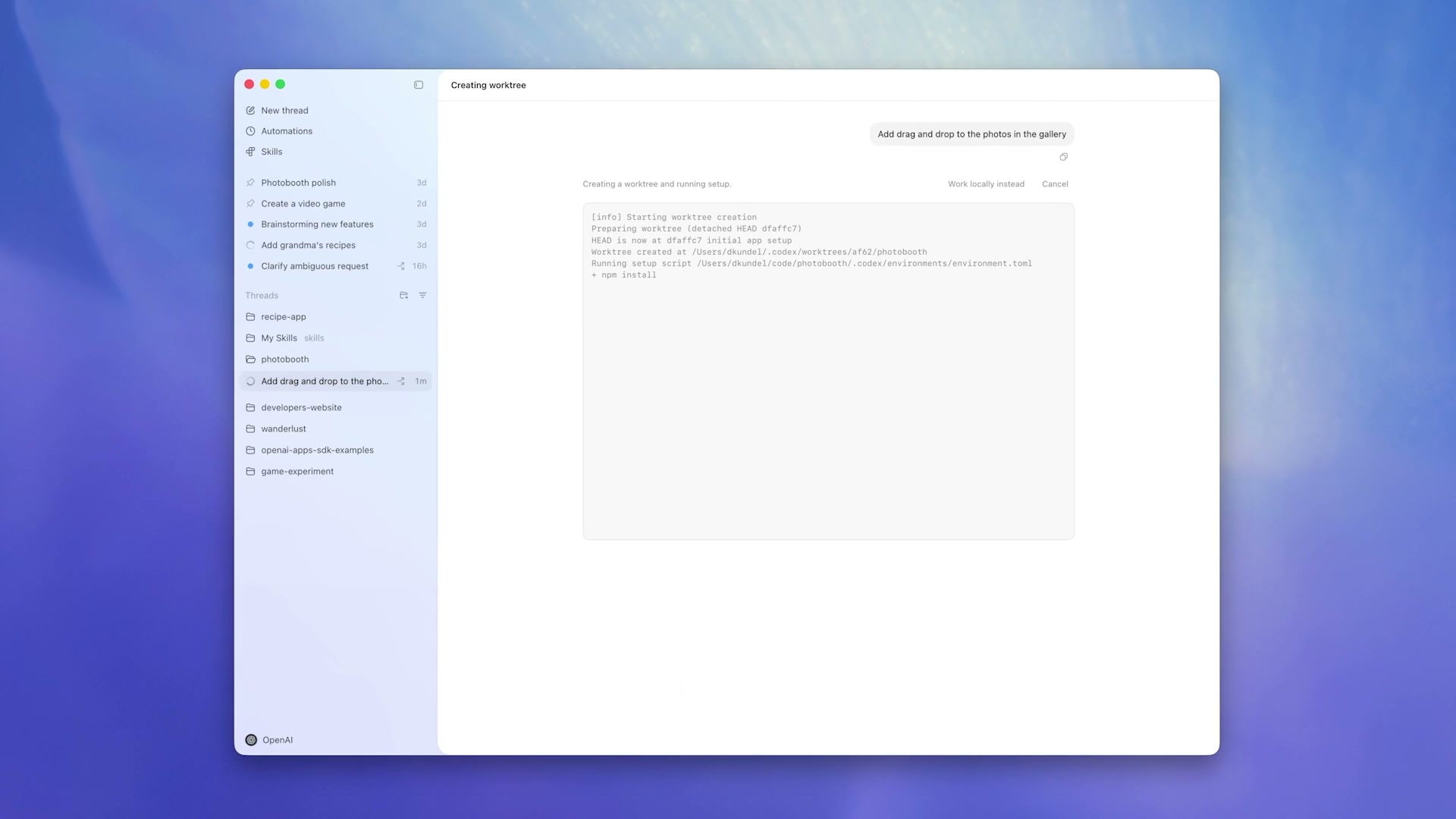
Task: Click pin icon beside Photobooth polish
Action: pos(250,183)
